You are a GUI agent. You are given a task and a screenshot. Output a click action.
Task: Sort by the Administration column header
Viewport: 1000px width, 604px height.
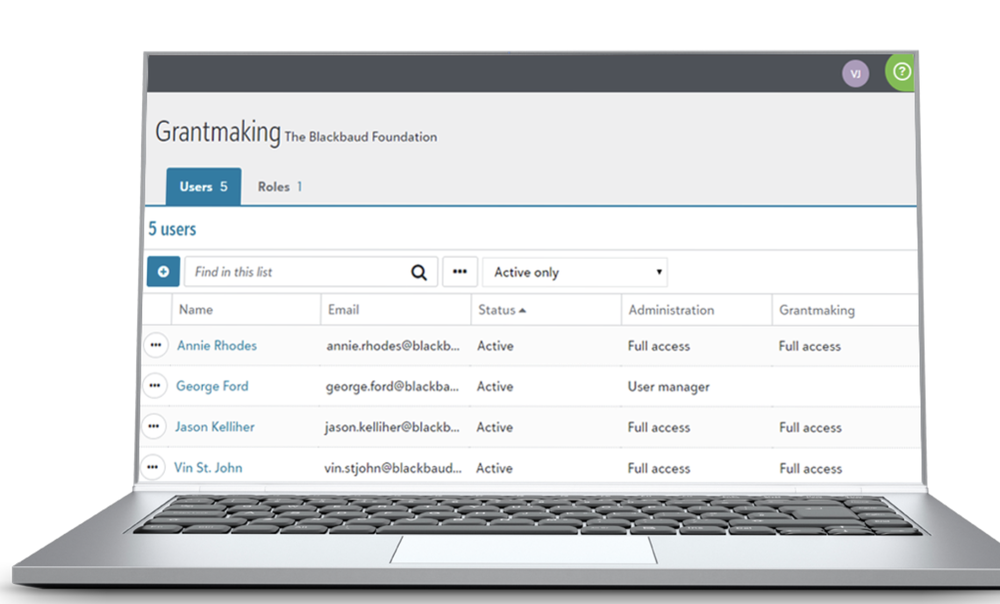(x=671, y=310)
